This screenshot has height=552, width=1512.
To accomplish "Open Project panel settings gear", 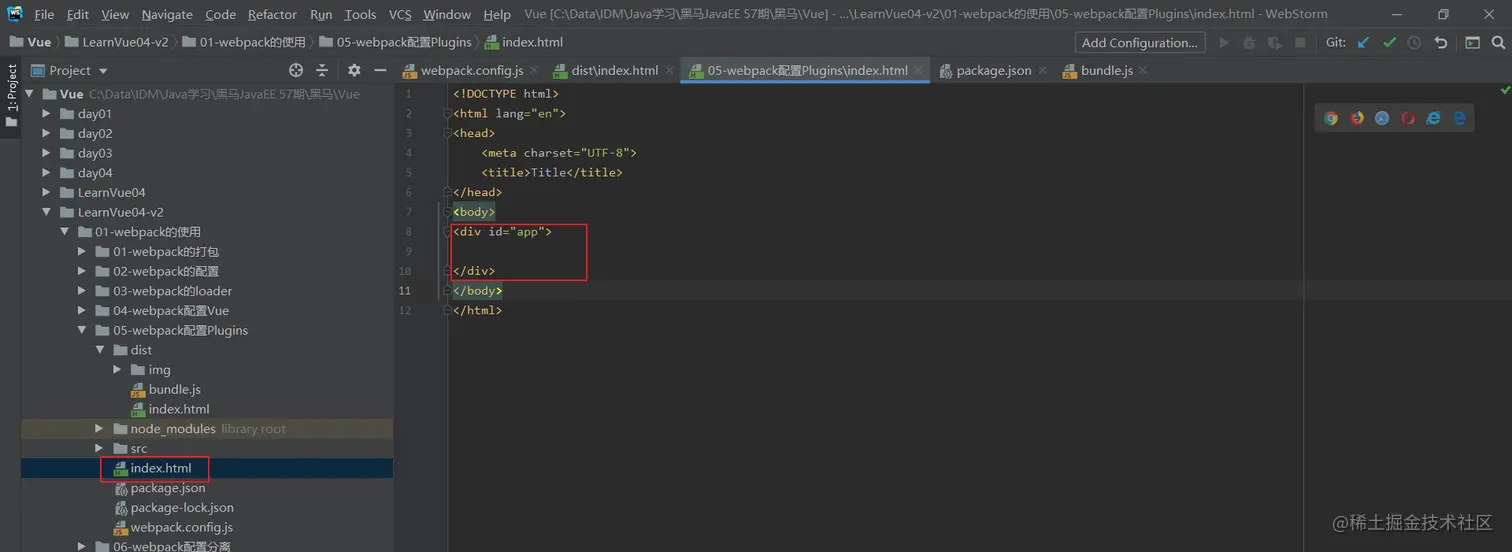I will 354,70.
